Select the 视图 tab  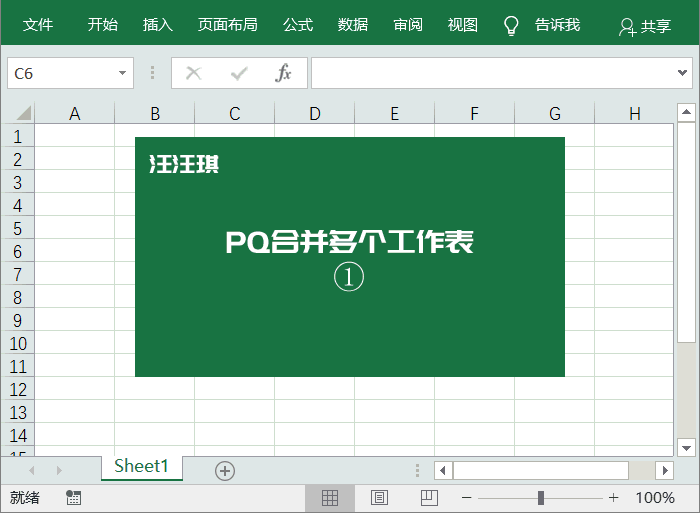[463, 25]
